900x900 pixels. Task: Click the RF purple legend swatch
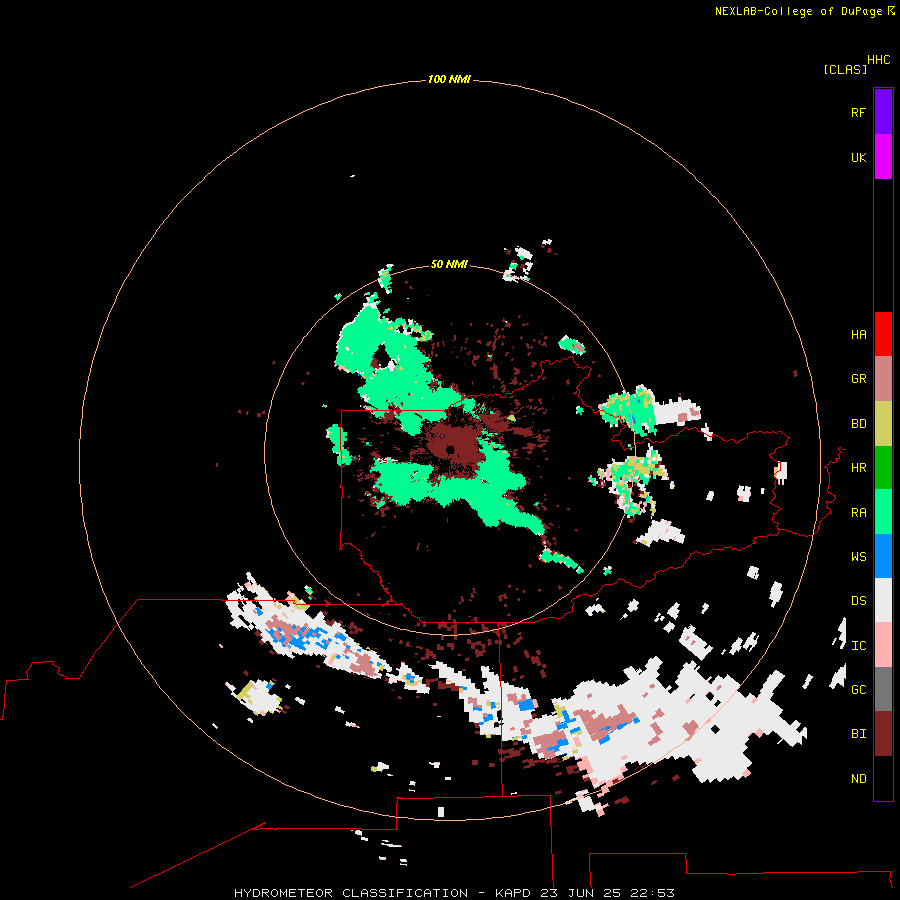(883, 112)
